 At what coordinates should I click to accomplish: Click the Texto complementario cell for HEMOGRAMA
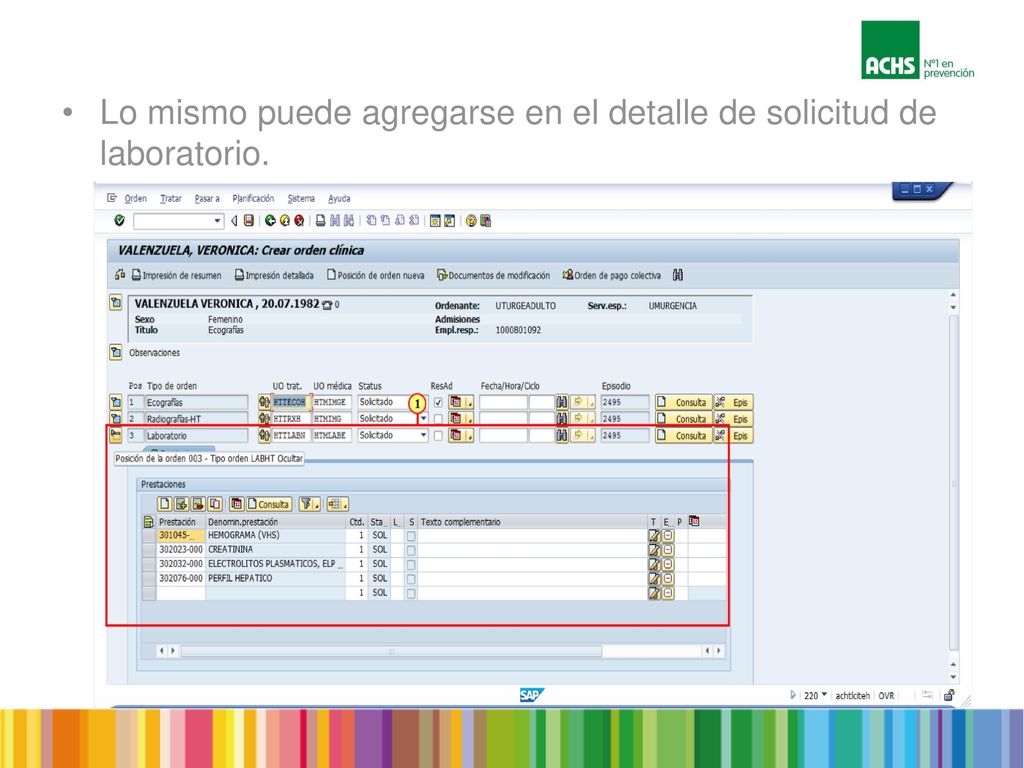[532, 536]
